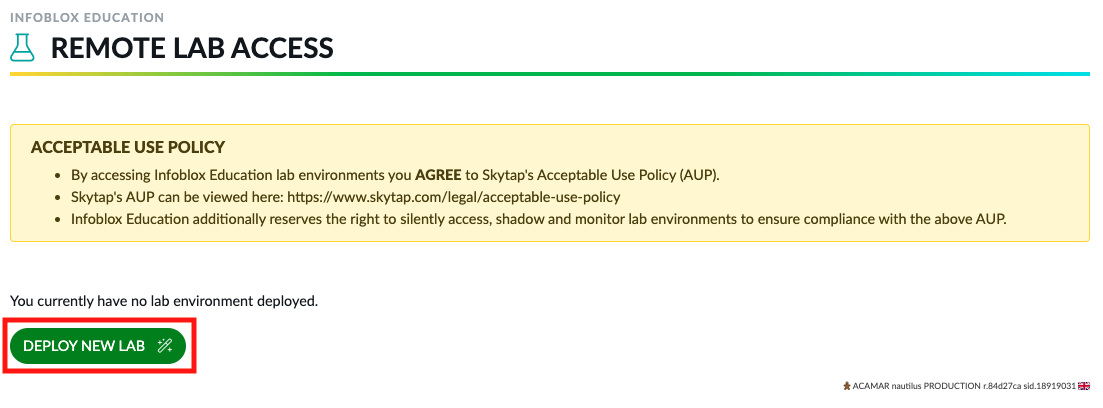Click the gingerbread man footer icon

(x=846, y=385)
